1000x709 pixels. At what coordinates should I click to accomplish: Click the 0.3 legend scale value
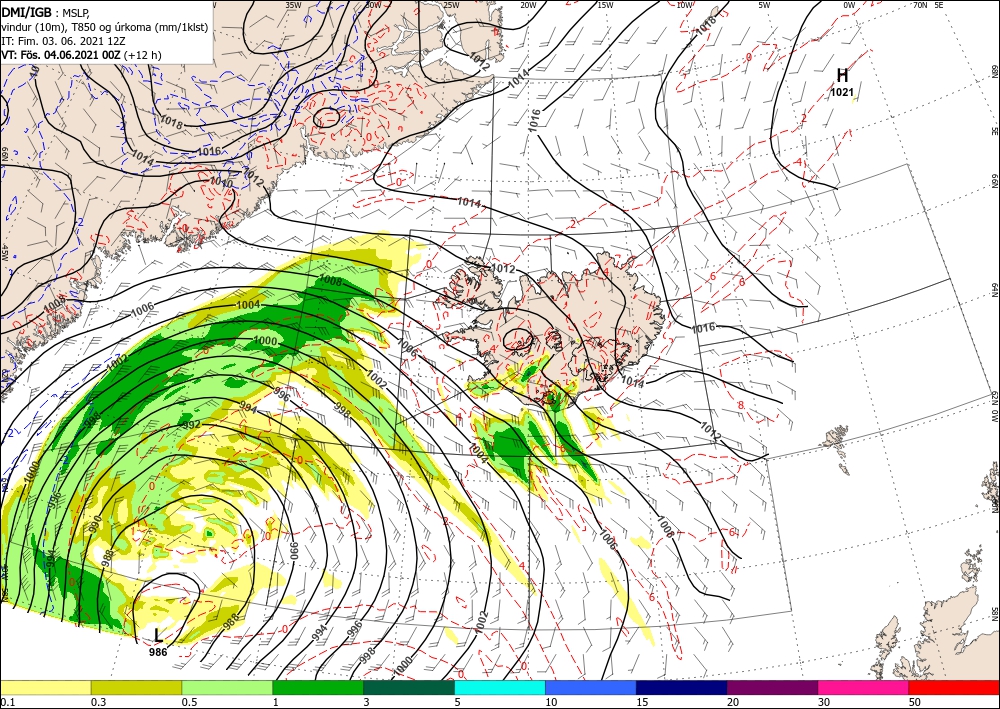98,702
